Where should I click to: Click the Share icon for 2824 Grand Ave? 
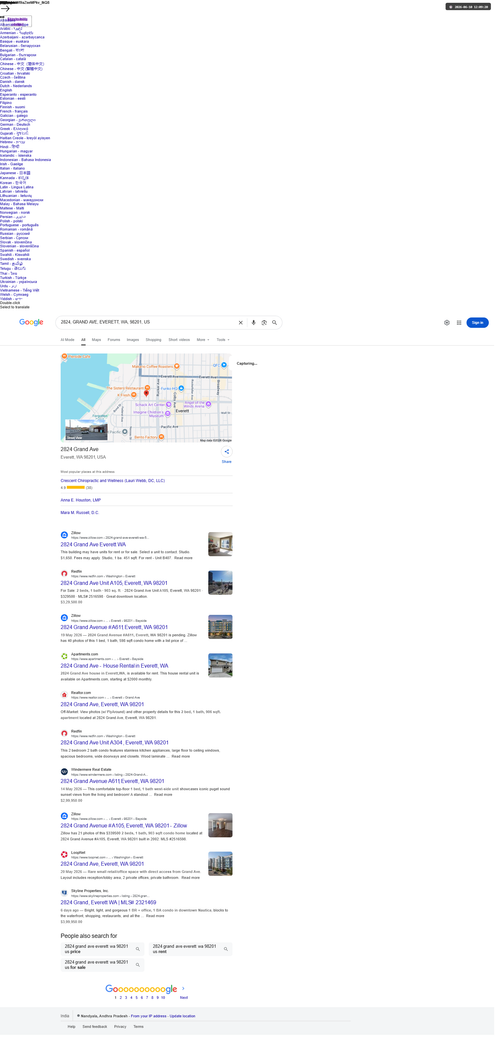pyautogui.click(x=227, y=452)
